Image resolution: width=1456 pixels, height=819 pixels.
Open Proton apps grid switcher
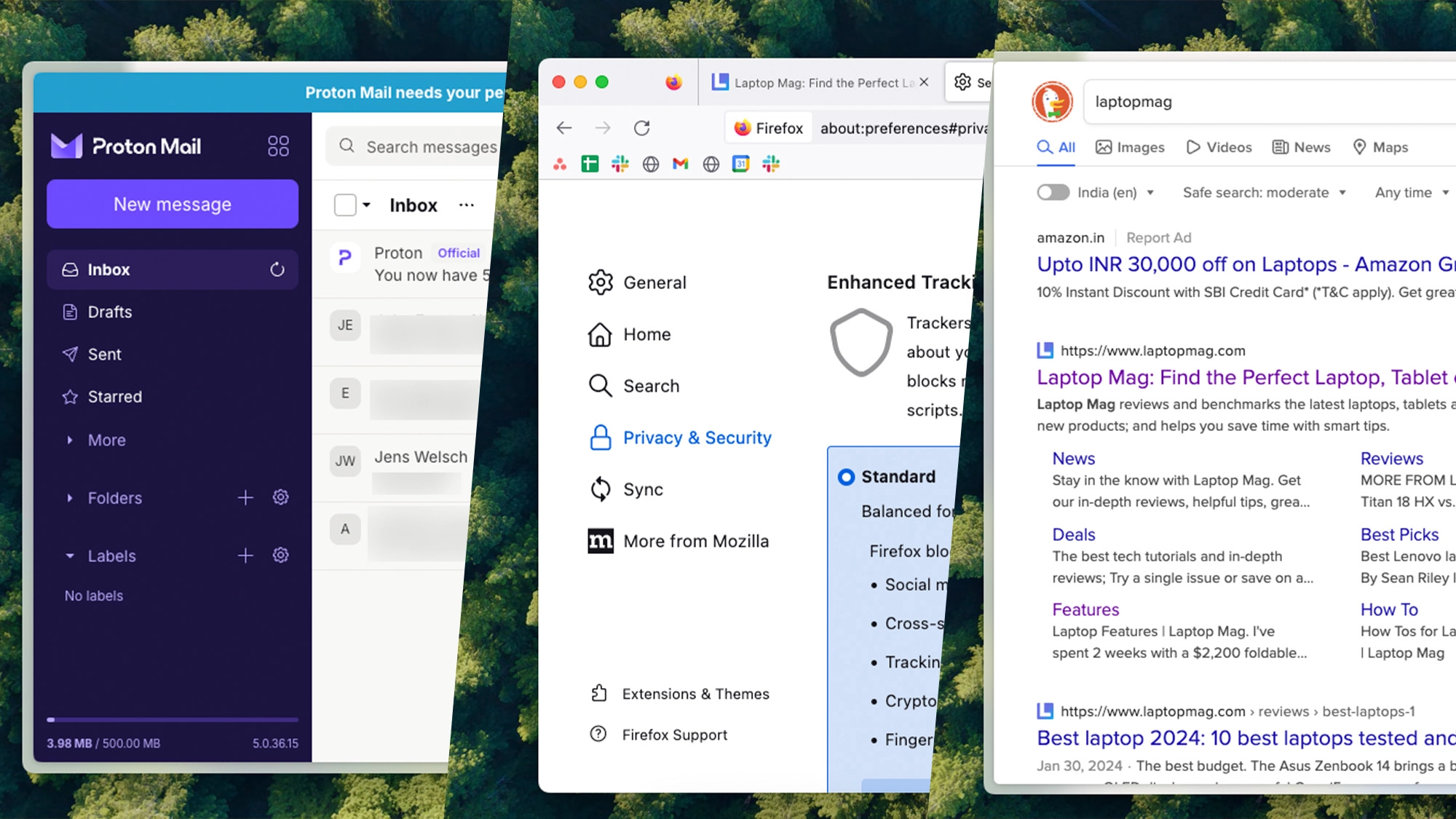pyautogui.click(x=278, y=146)
